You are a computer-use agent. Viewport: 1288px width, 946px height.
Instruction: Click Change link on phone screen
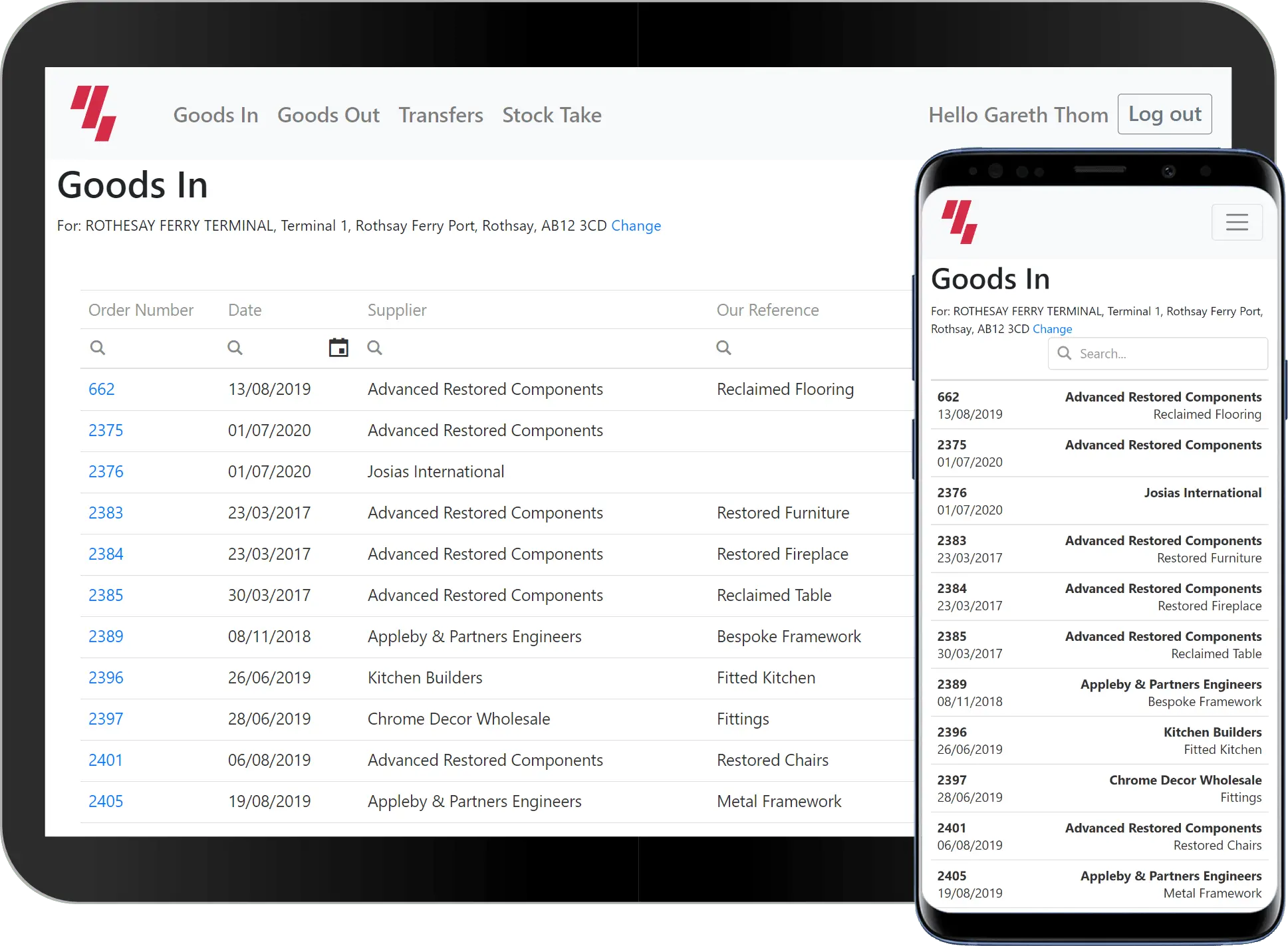[1052, 329]
